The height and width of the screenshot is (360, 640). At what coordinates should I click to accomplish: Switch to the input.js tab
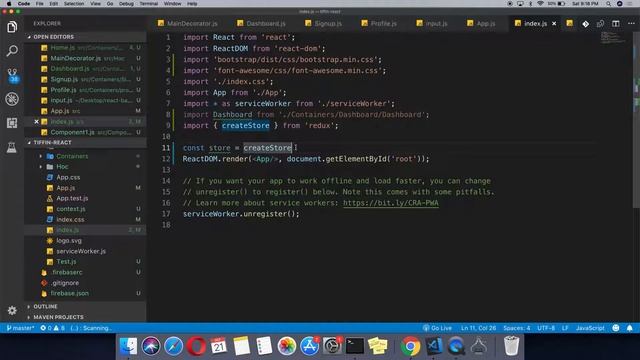[432, 24]
